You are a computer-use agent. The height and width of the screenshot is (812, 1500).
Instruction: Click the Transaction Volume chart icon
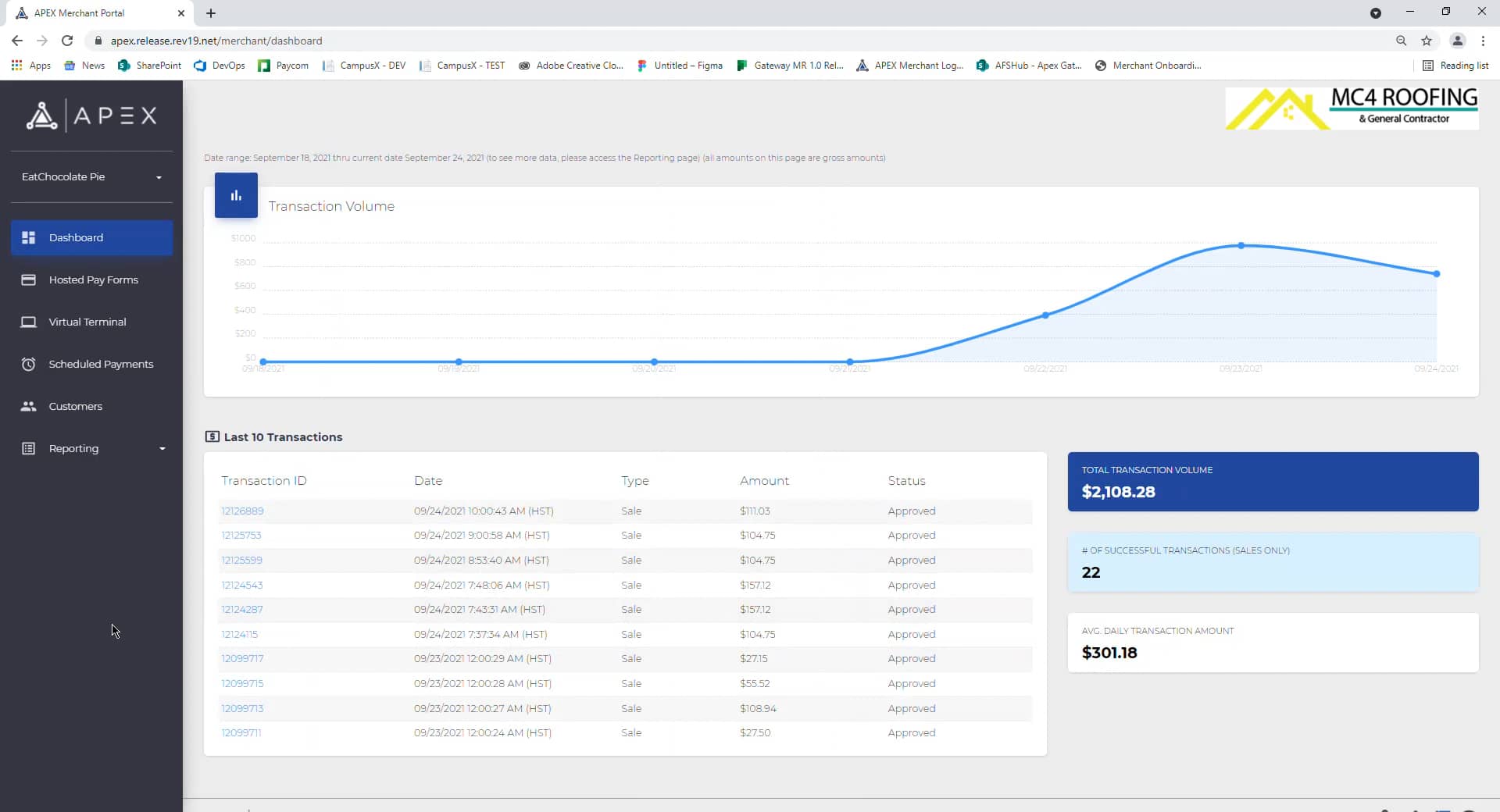coord(235,194)
